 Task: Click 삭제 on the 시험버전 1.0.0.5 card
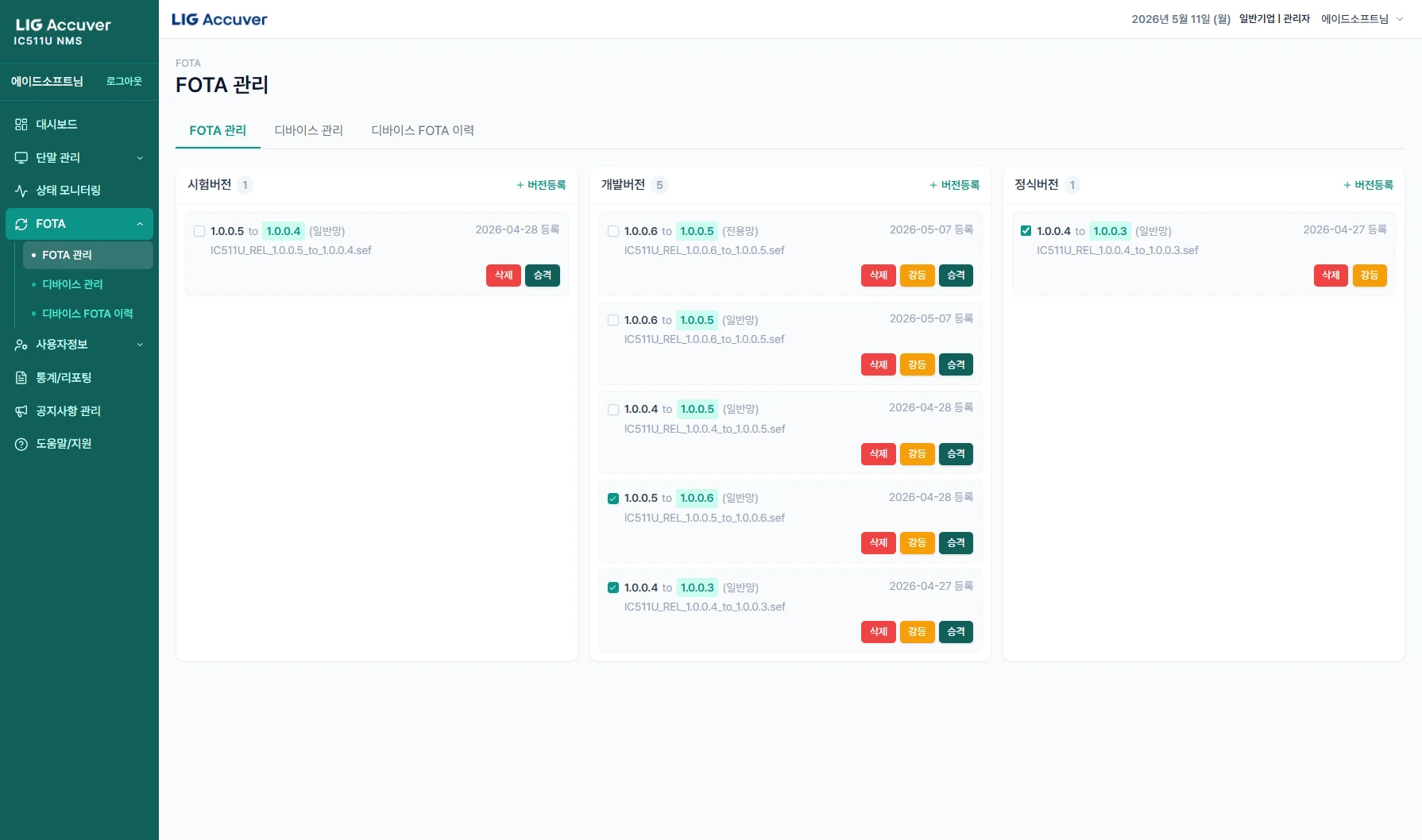[x=504, y=276]
